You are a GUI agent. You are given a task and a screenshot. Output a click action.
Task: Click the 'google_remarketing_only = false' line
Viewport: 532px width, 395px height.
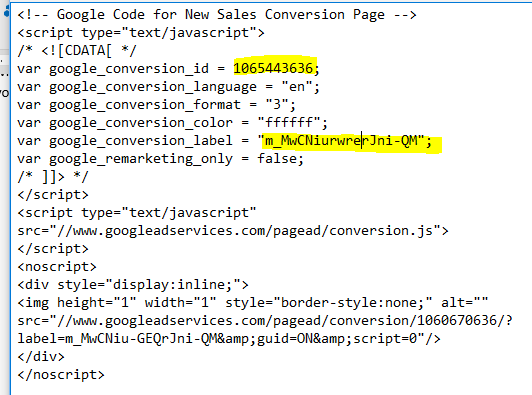[x=160, y=158]
